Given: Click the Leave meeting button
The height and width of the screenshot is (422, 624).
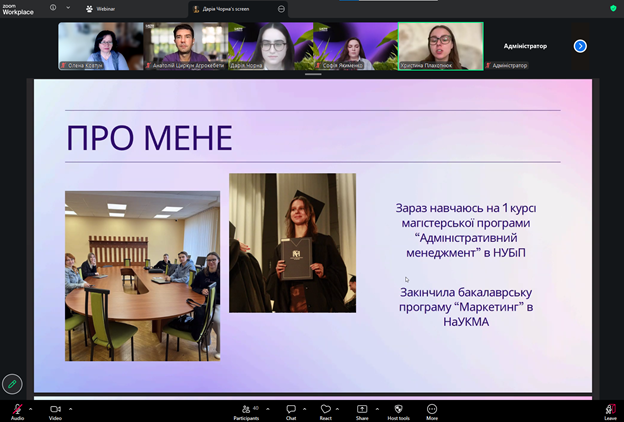Looking at the screenshot, I should [610, 410].
